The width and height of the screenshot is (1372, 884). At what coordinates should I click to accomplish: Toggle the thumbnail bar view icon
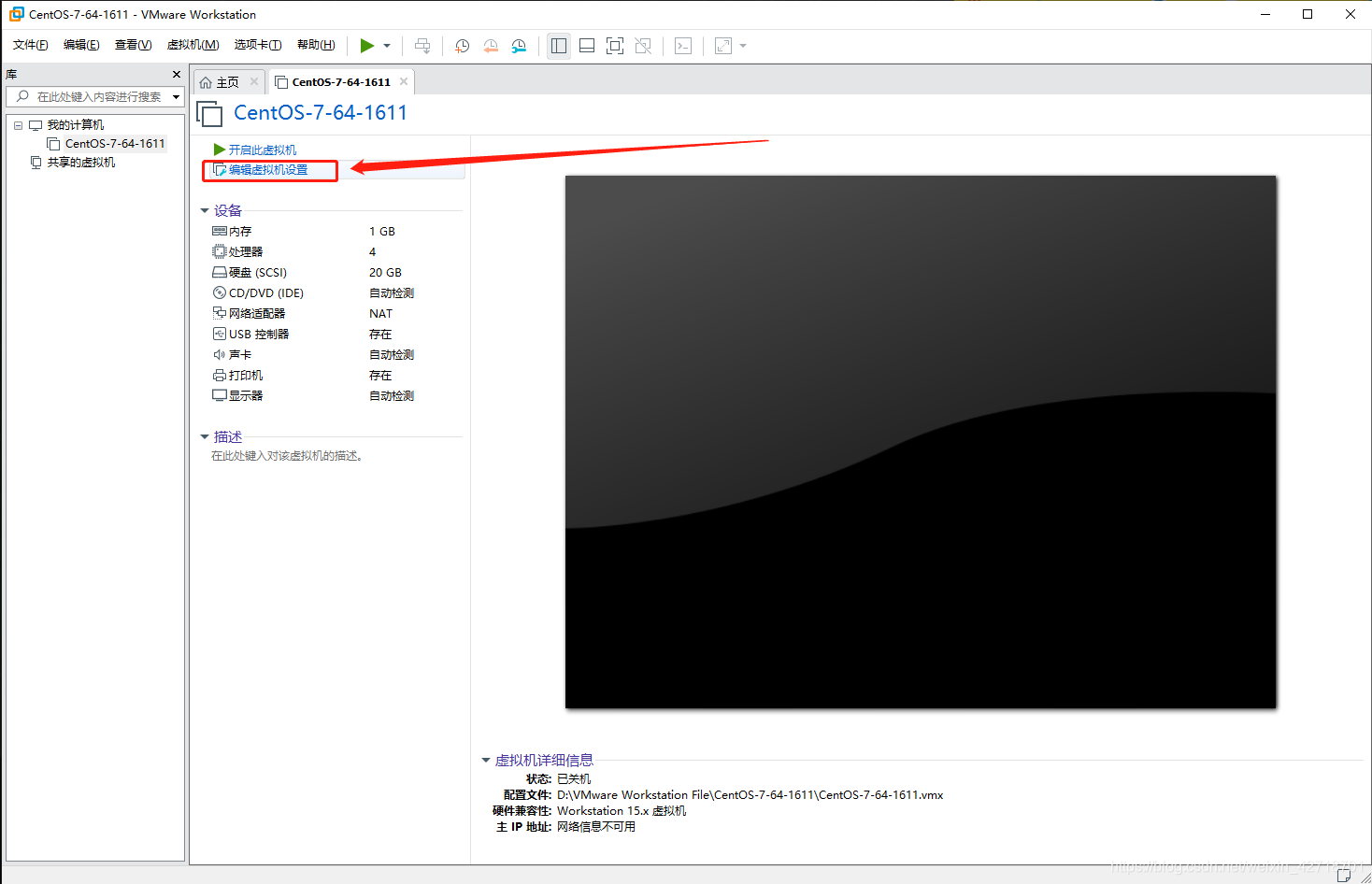pyautogui.click(x=587, y=46)
